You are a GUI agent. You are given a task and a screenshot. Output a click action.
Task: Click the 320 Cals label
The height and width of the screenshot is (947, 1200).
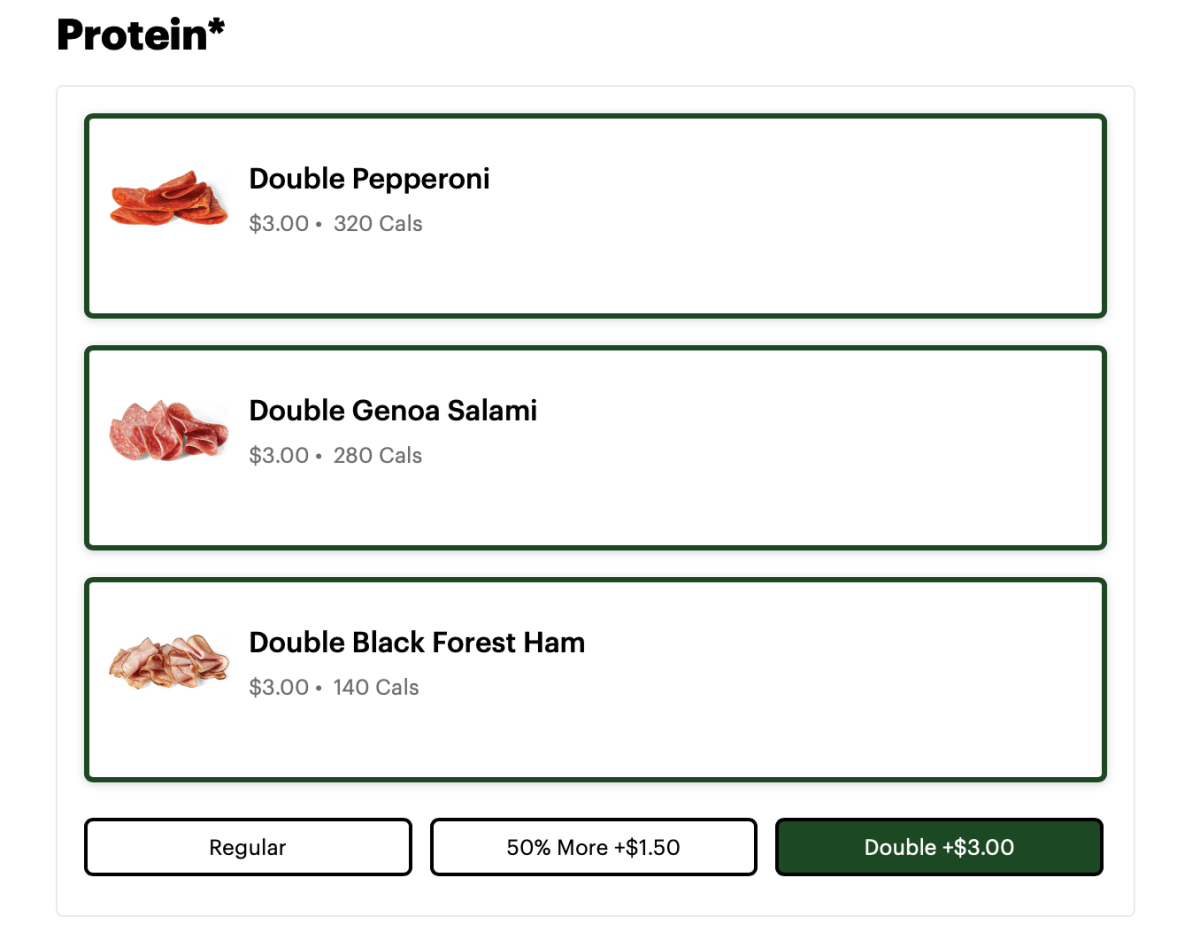(x=378, y=224)
